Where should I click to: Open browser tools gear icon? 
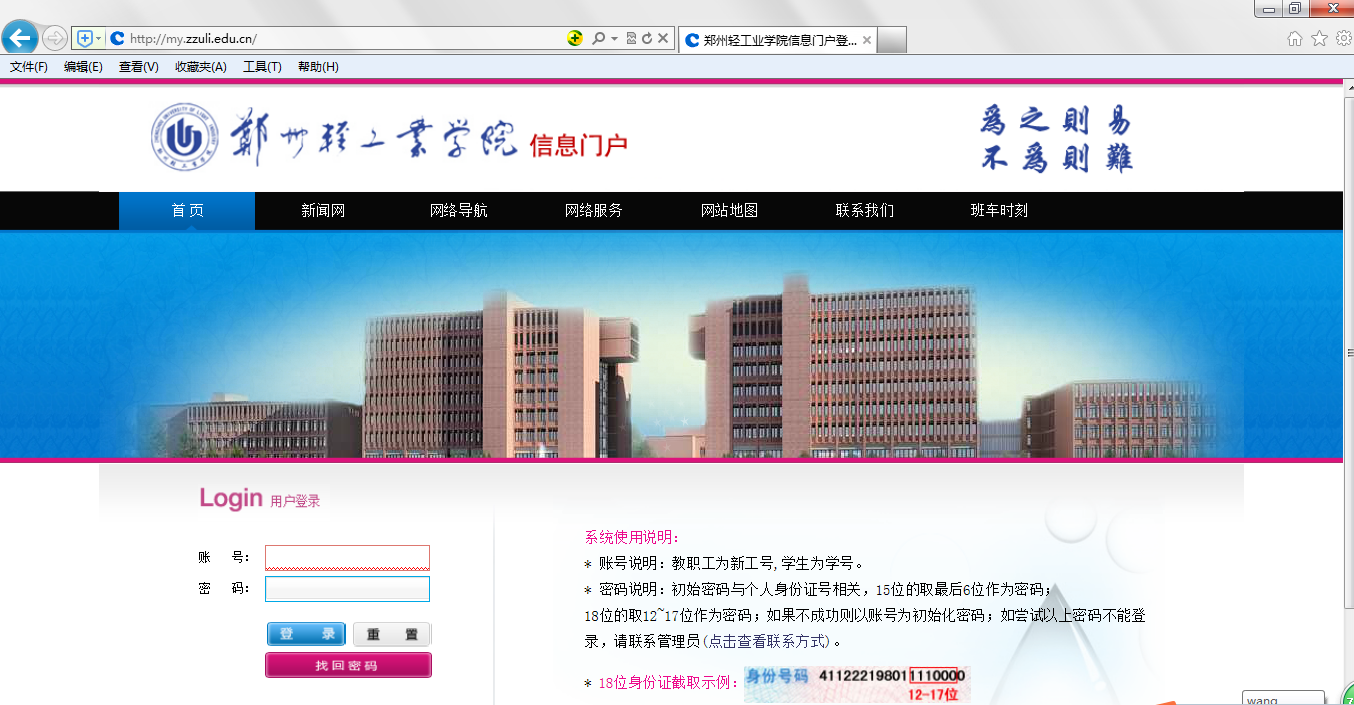point(1344,38)
